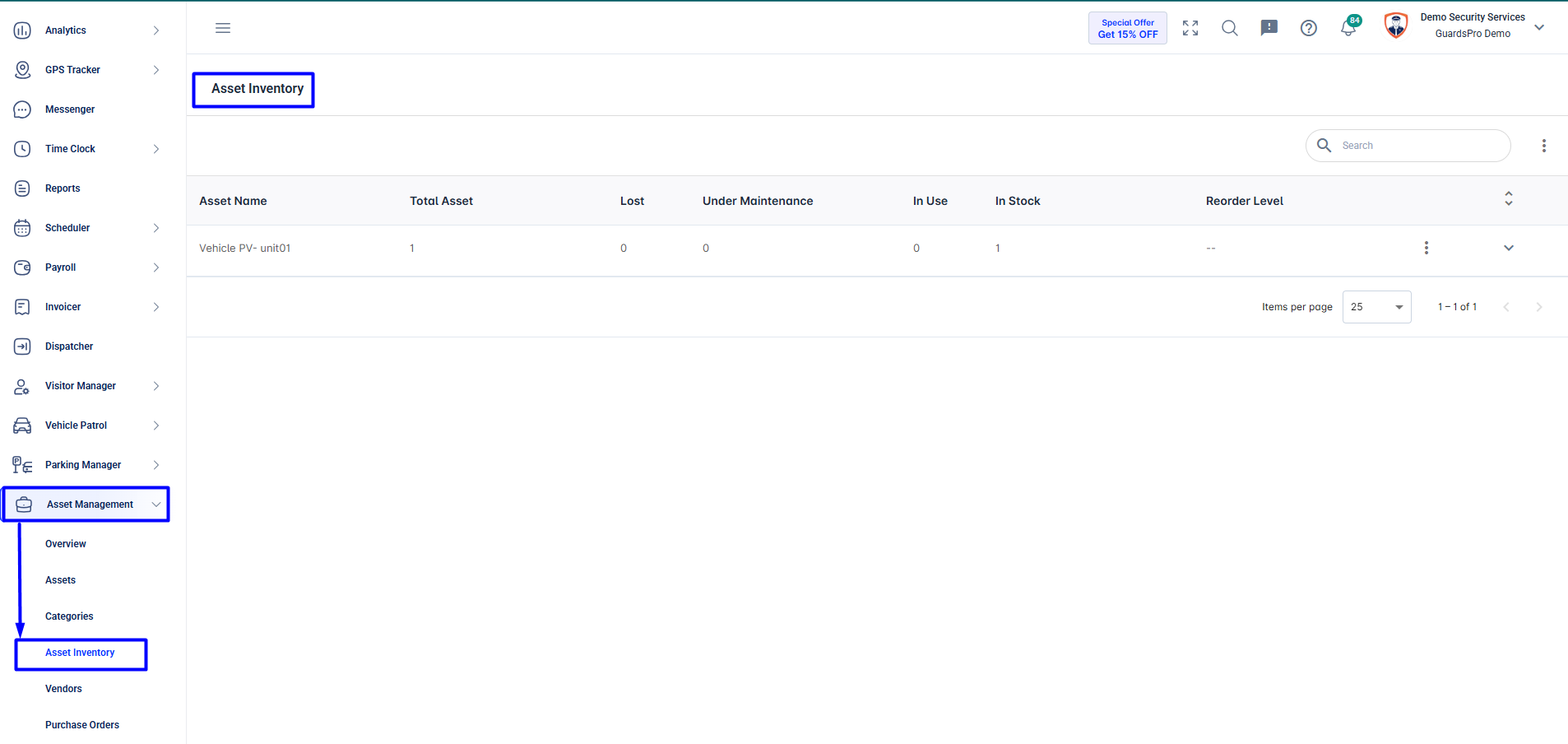Select Asset Inventory in sidebar

tap(80, 653)
